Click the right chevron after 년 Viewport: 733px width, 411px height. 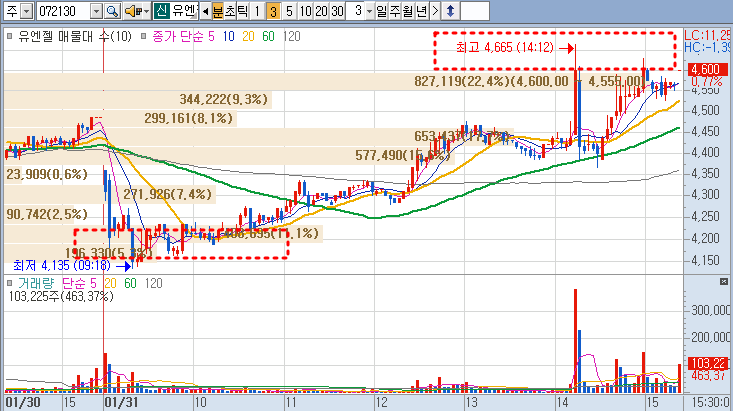[435, 11]
